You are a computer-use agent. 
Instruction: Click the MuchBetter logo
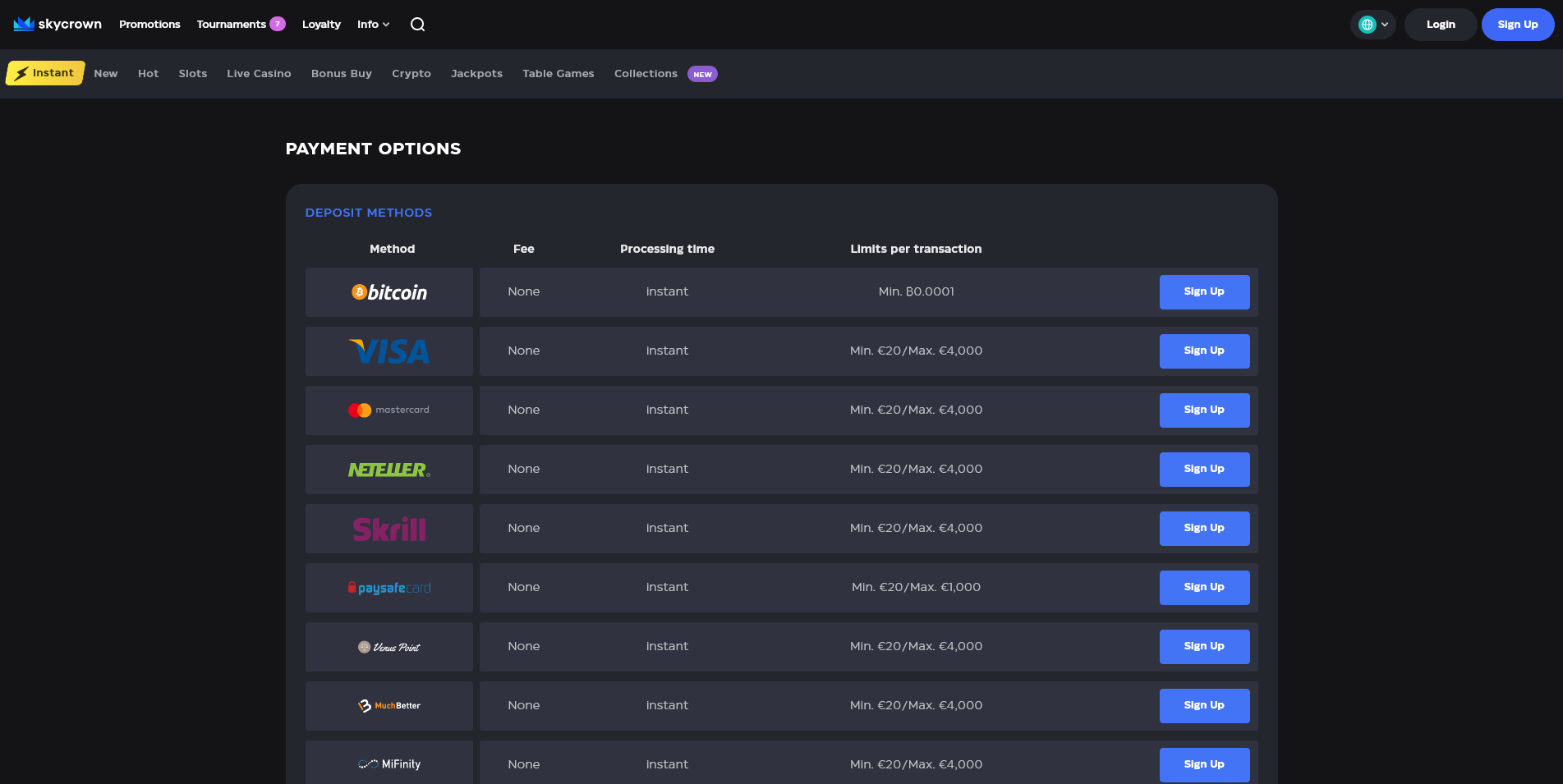pos(389,706)
